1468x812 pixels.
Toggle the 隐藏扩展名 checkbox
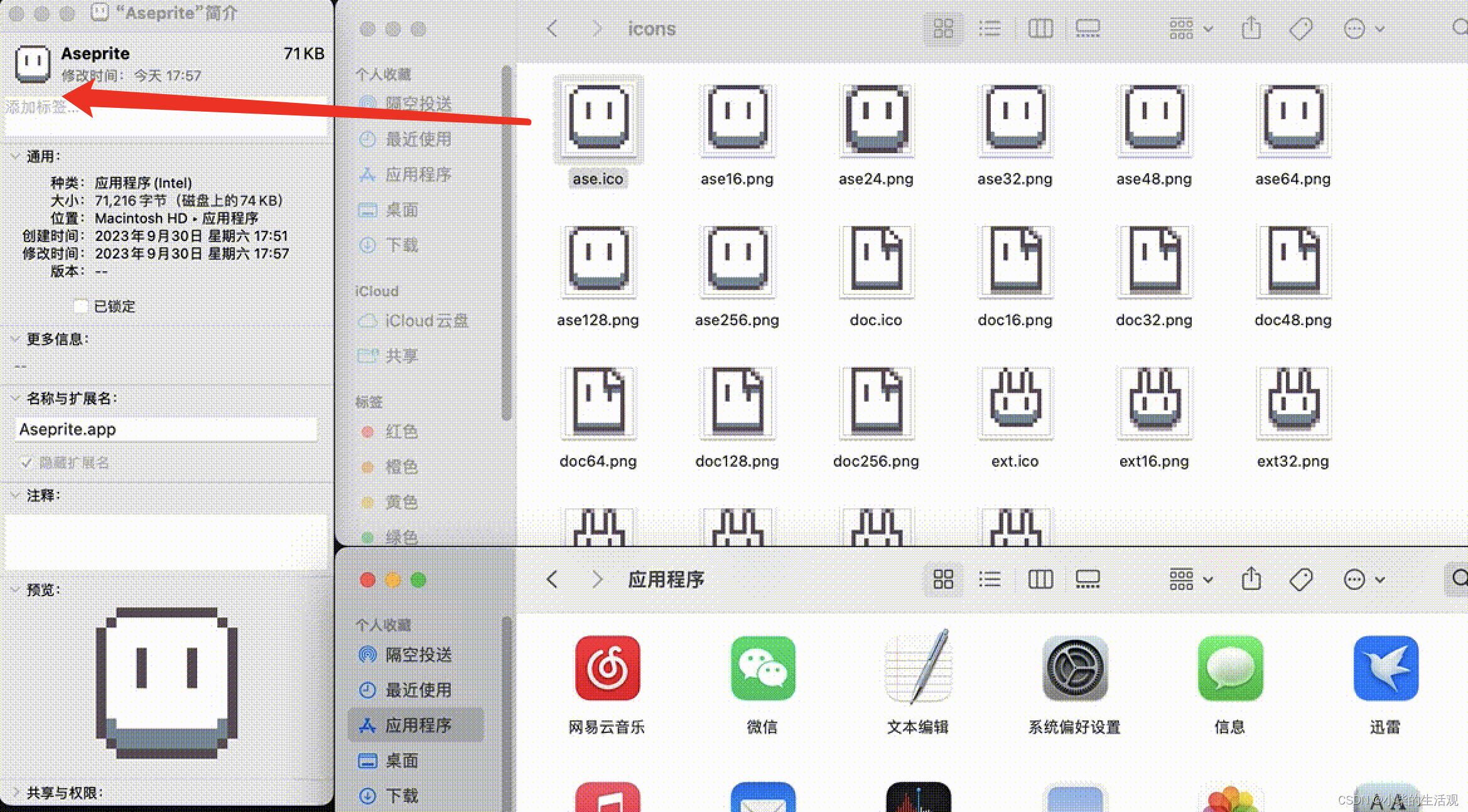tap(26, 462)
